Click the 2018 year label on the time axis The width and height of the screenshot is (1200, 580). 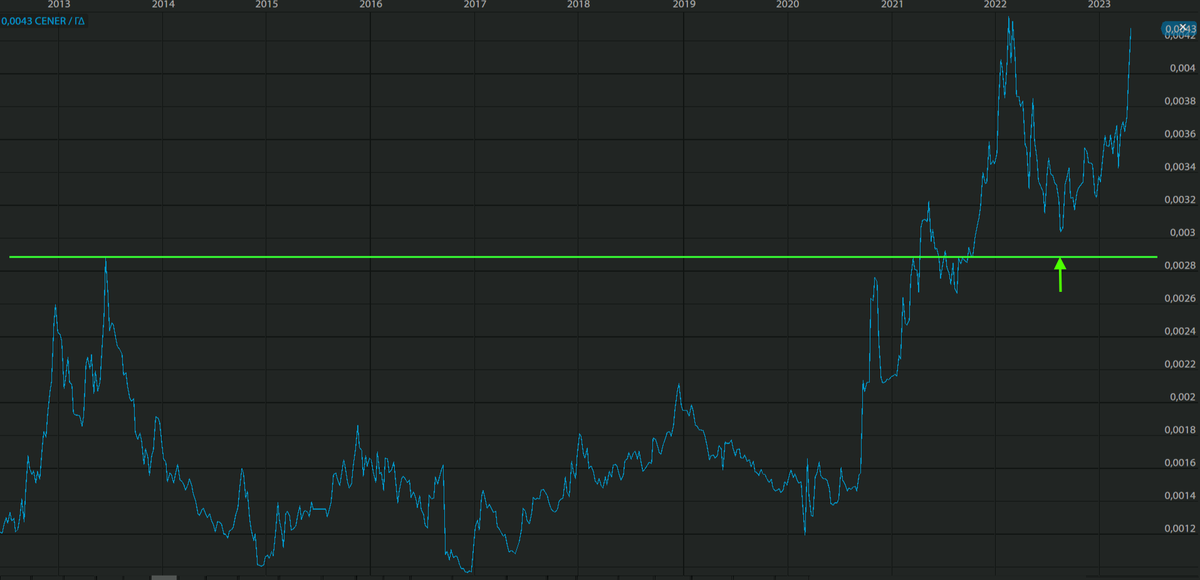pos(579,5)
